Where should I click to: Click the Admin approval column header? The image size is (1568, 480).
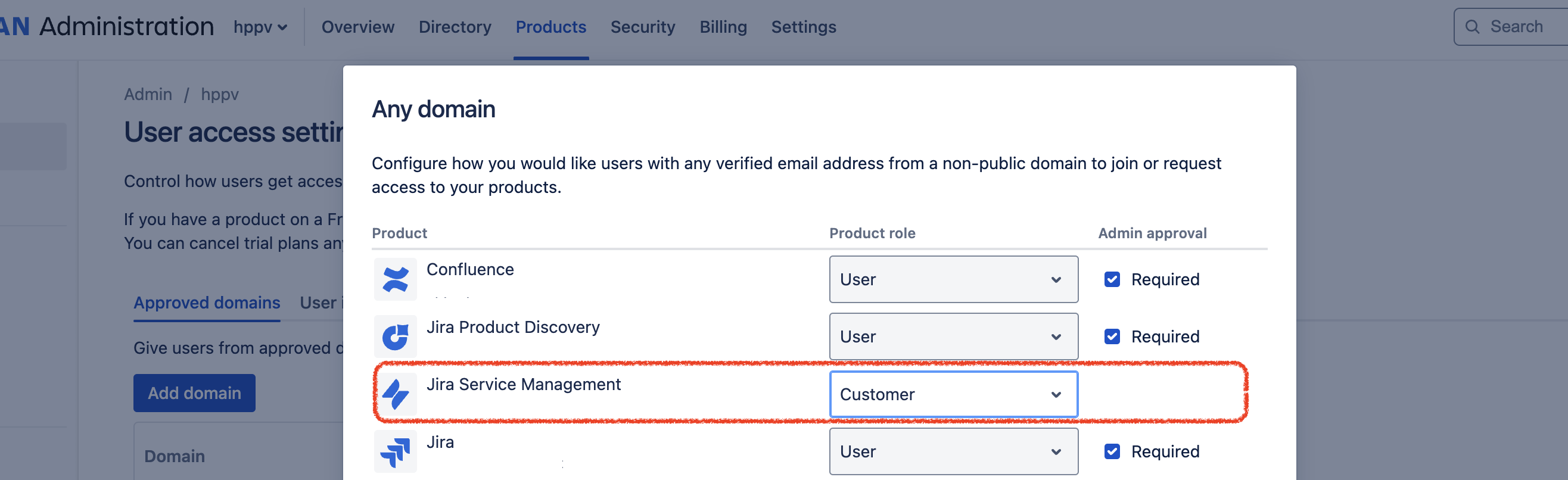pos(1152,233)
